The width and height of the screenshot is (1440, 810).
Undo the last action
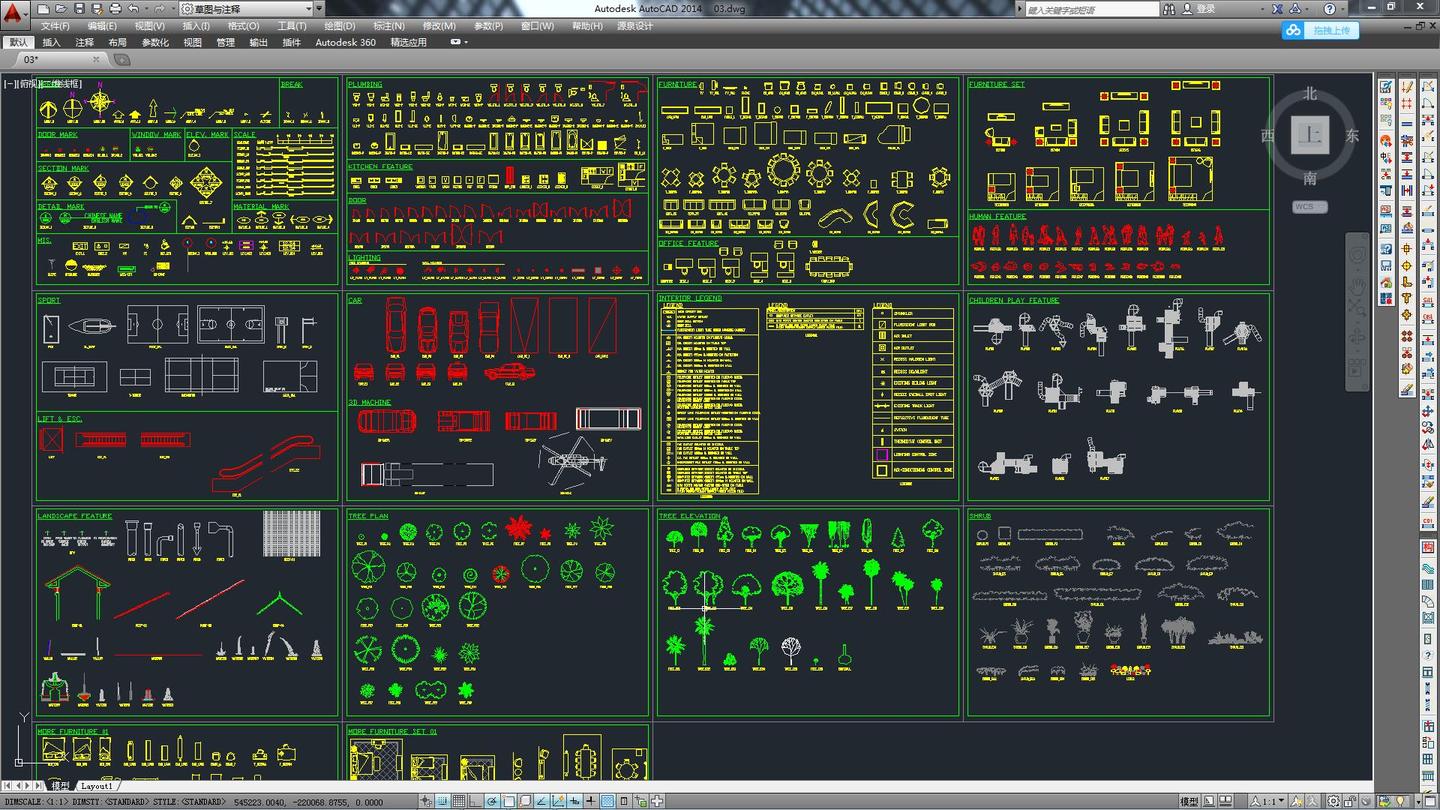tap(133, 9)
